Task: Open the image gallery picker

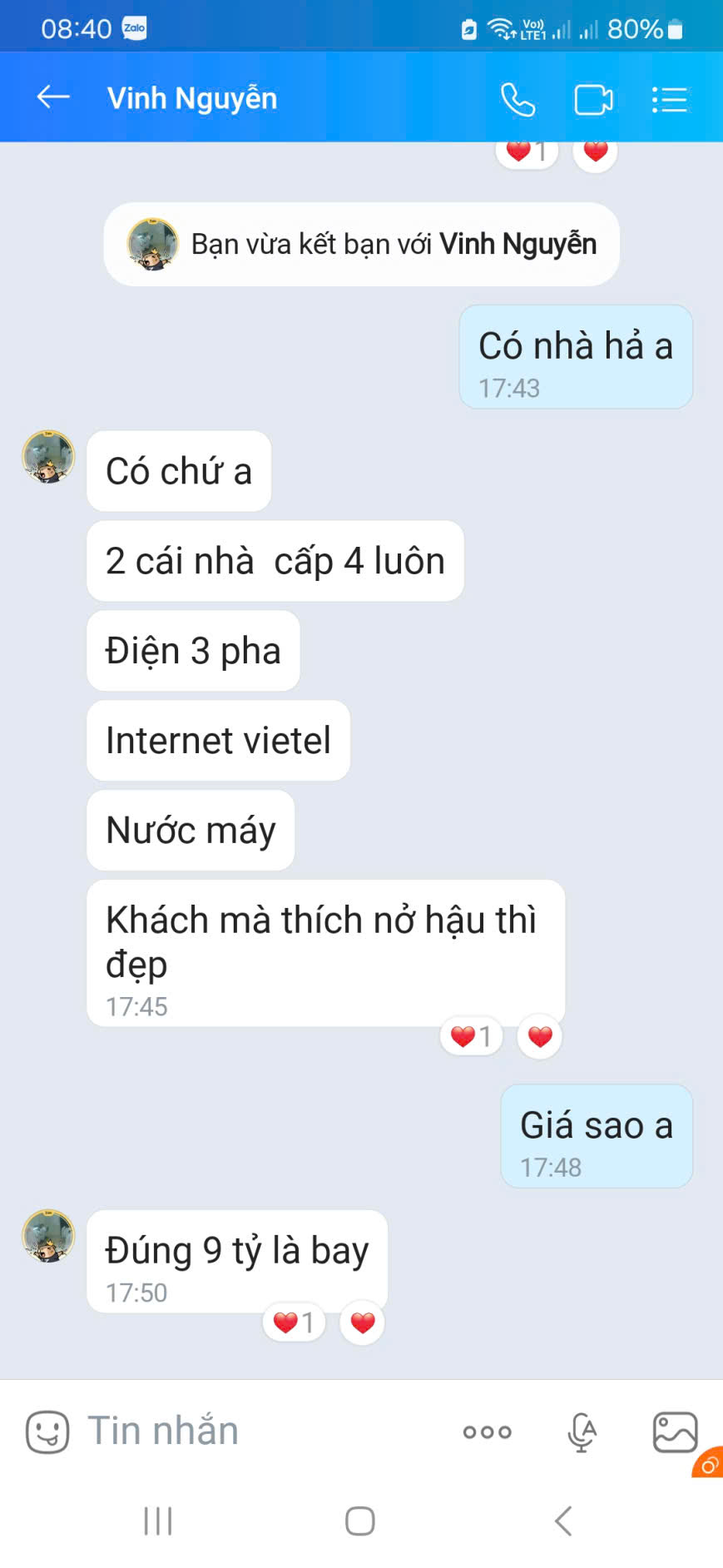Action: coord(675,1432)
